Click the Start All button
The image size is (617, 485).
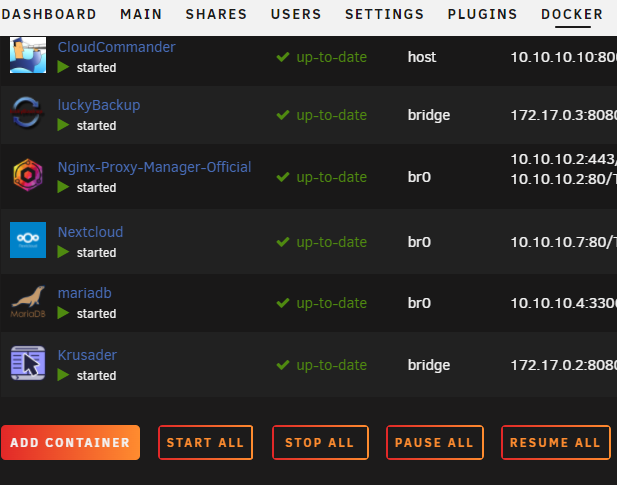205,443
